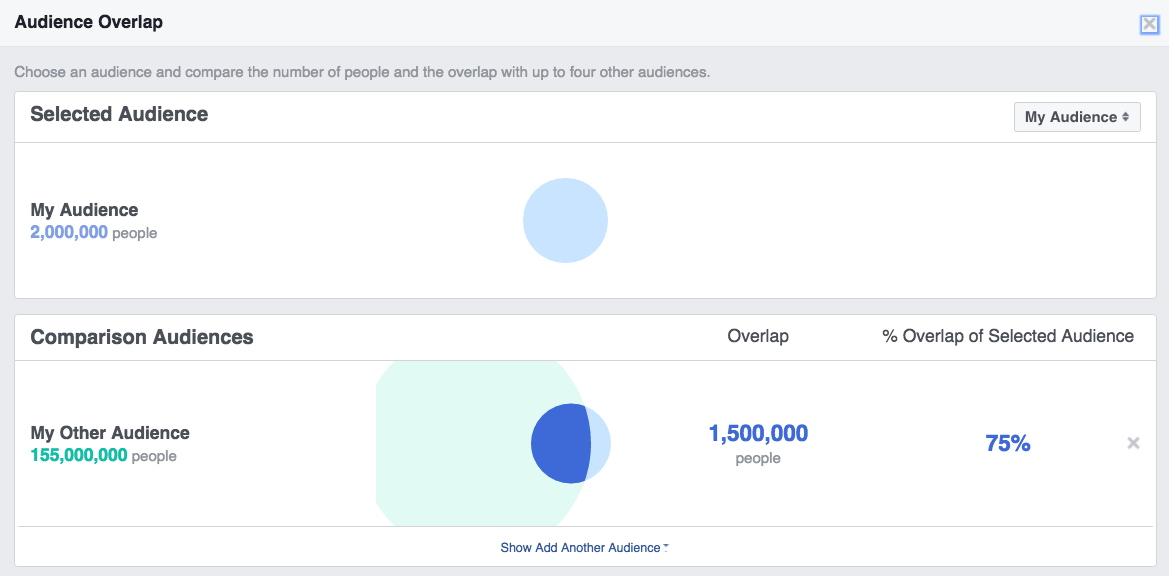This screenshot has width=1169, height=576.
Task: Select the Overlap column header
Action: coord(758,336)
